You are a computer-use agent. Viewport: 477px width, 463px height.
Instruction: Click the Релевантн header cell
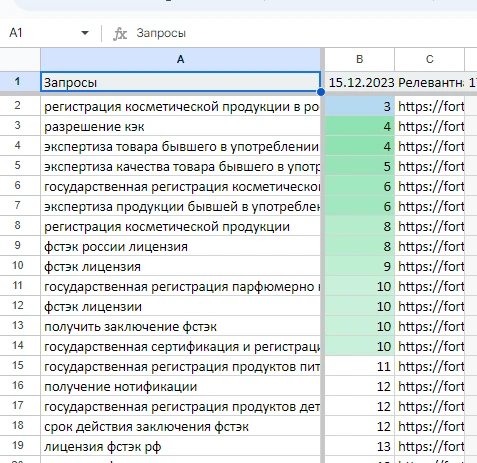(430, 82)
